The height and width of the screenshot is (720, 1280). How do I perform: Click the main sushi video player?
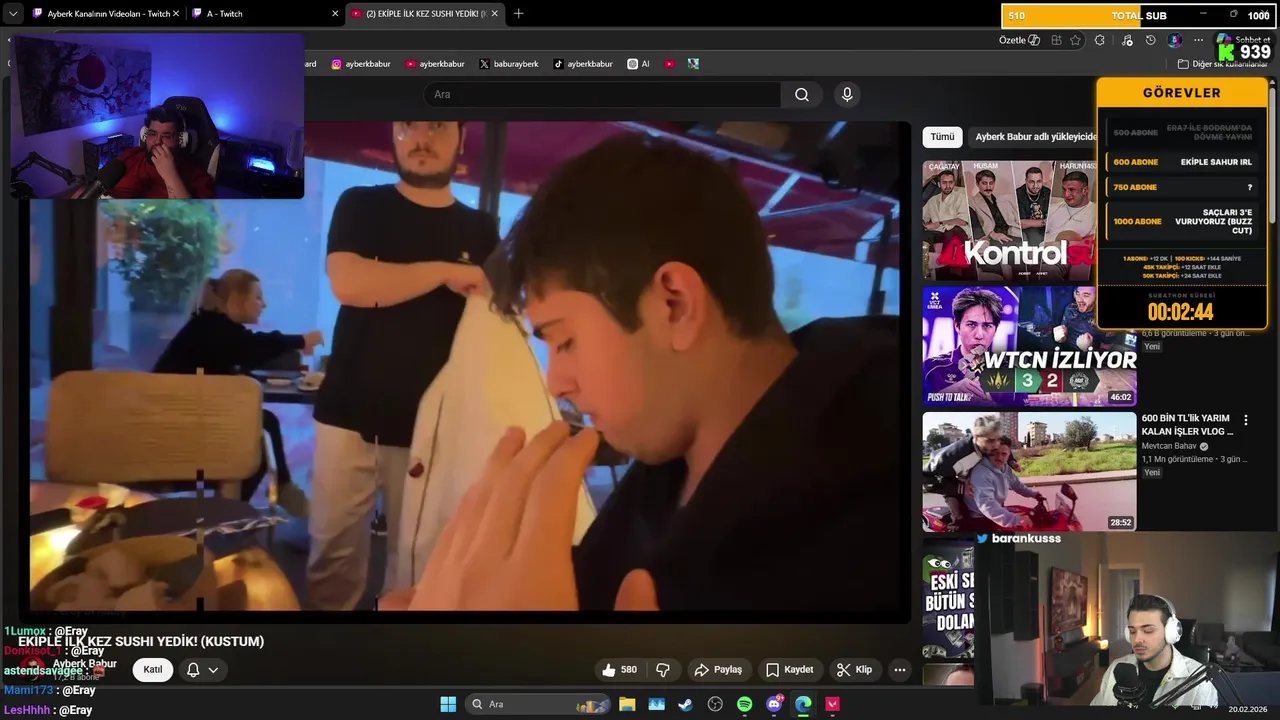point(468,367)
